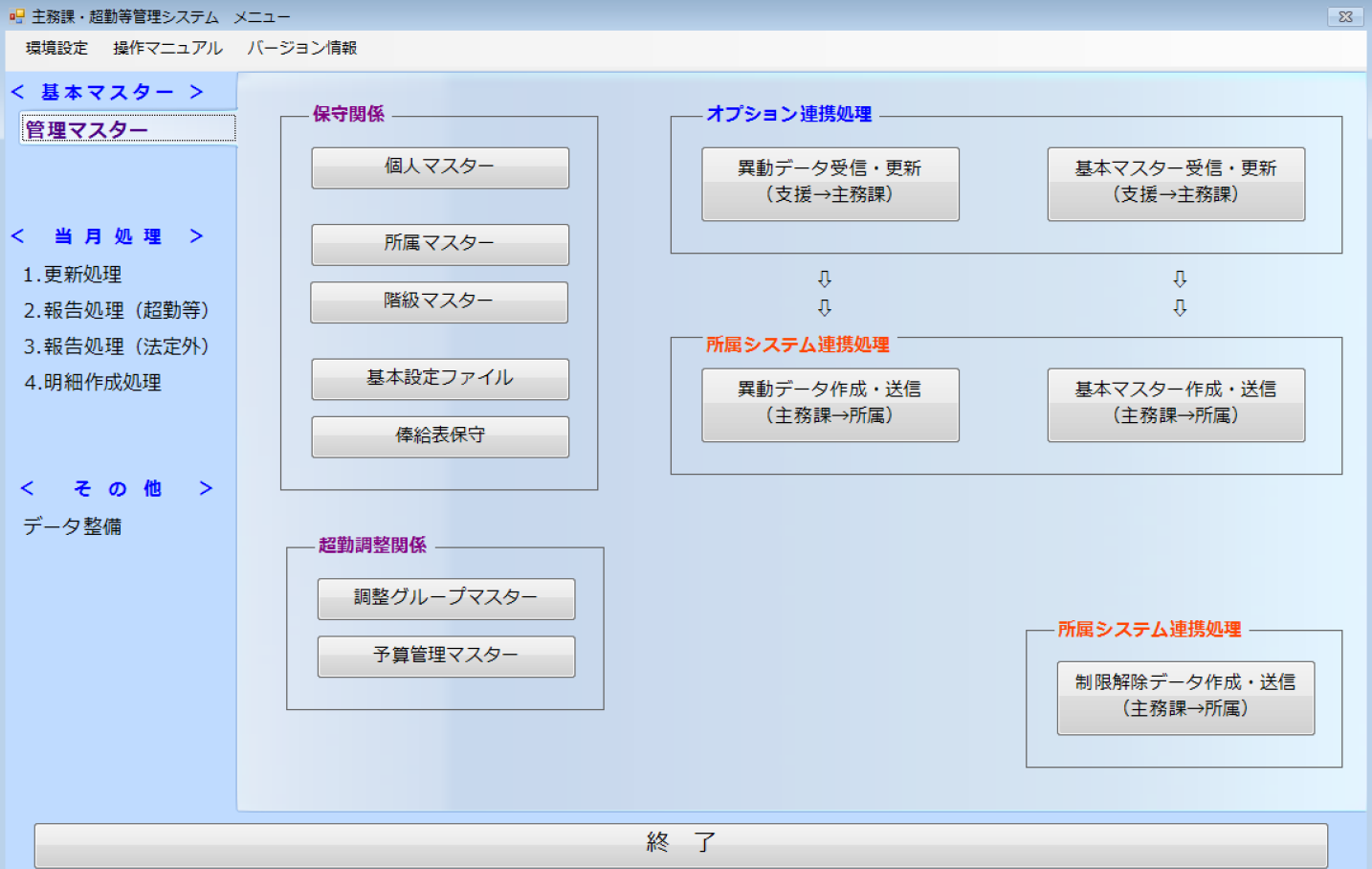Viewport: 1372px width, 869px height.
Task: Open the 予算管理マスター screen
Action: click(x=446, y=657)
